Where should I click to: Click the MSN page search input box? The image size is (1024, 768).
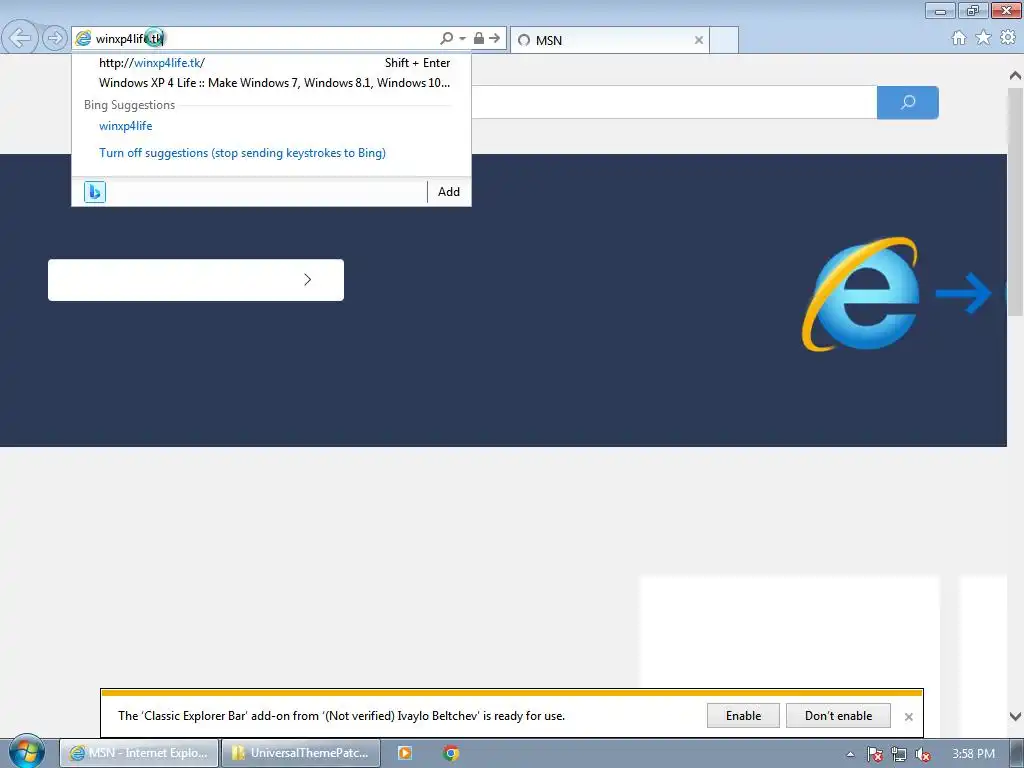pos(673,103)
